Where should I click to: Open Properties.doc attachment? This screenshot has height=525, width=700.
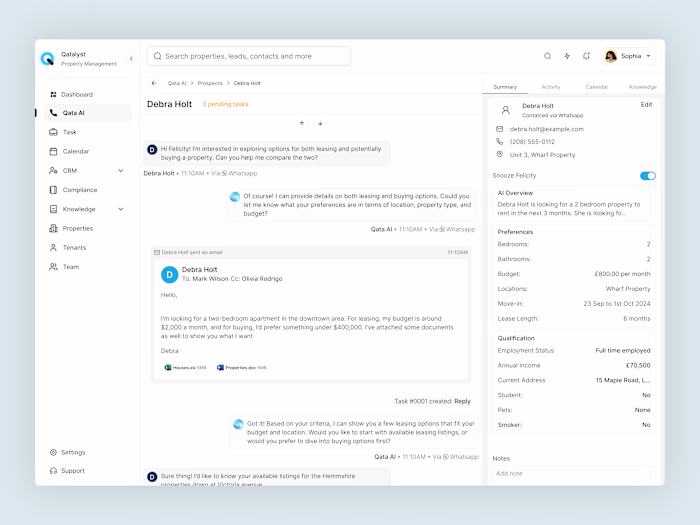(x=242, y=368)
